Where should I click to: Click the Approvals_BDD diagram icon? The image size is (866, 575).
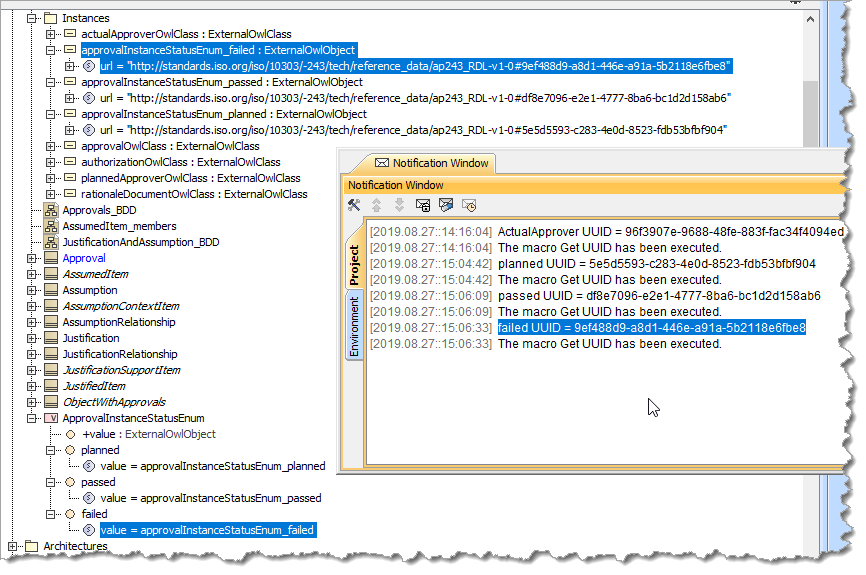[x=51, y=210]
